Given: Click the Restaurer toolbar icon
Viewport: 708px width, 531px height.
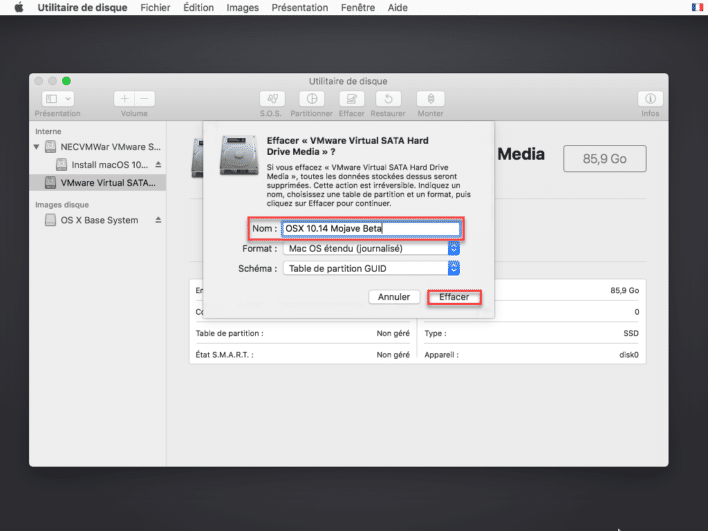Looking at the screenshot, I should (x=388, y=98).
